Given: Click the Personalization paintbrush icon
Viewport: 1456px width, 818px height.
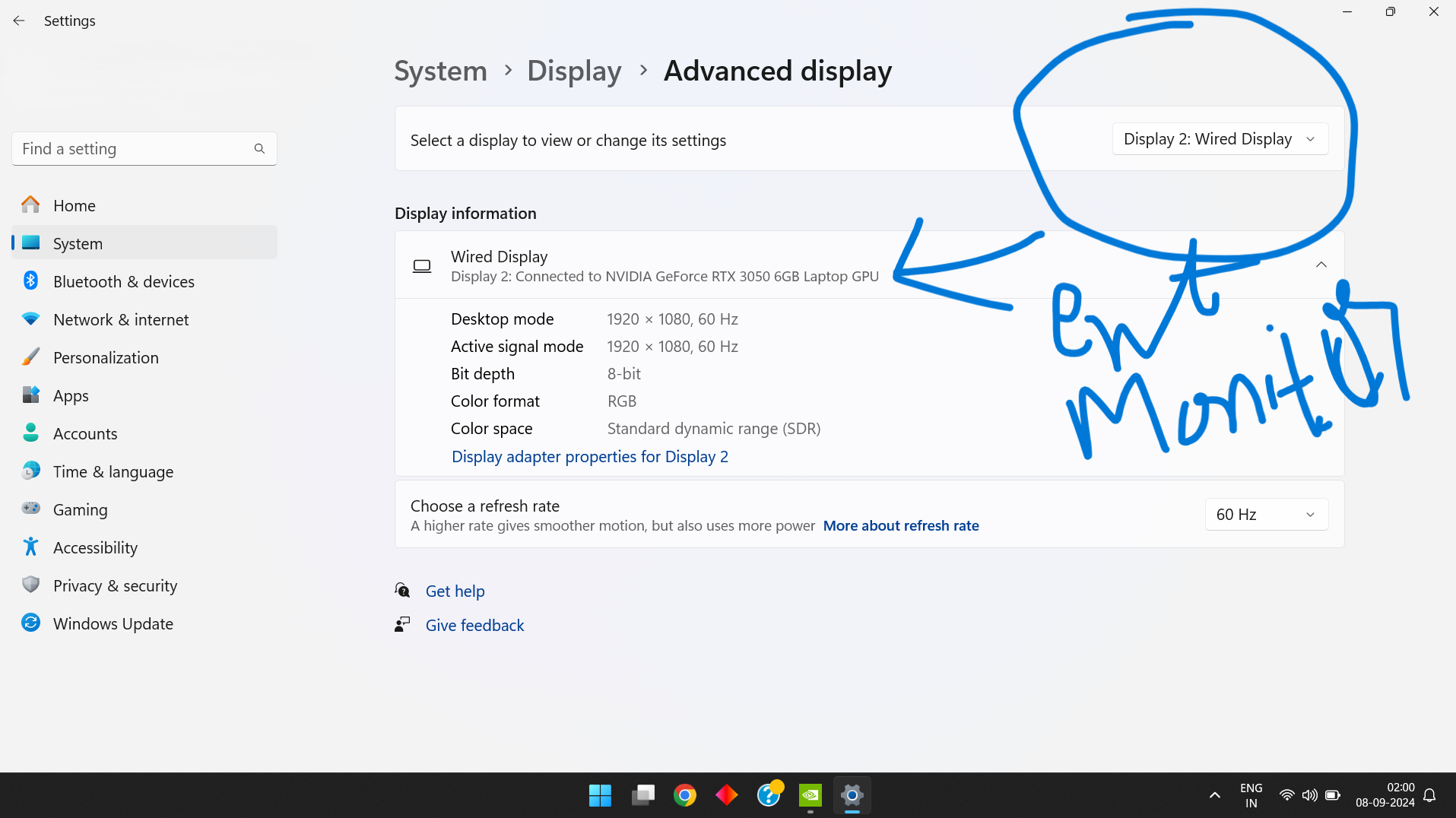Looking at the screenshot, I should (30, 357).
